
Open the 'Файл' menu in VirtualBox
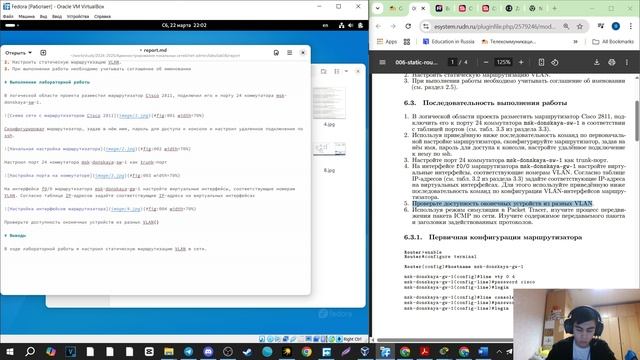[x=8, y=17]
